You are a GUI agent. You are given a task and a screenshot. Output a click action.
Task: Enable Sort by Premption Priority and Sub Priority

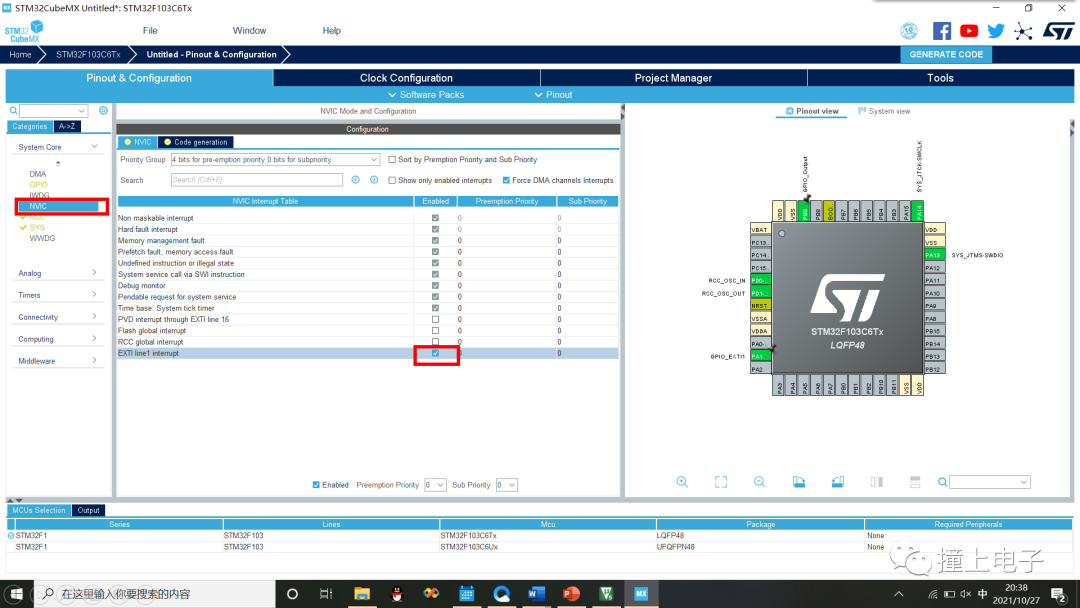(392, 160)
